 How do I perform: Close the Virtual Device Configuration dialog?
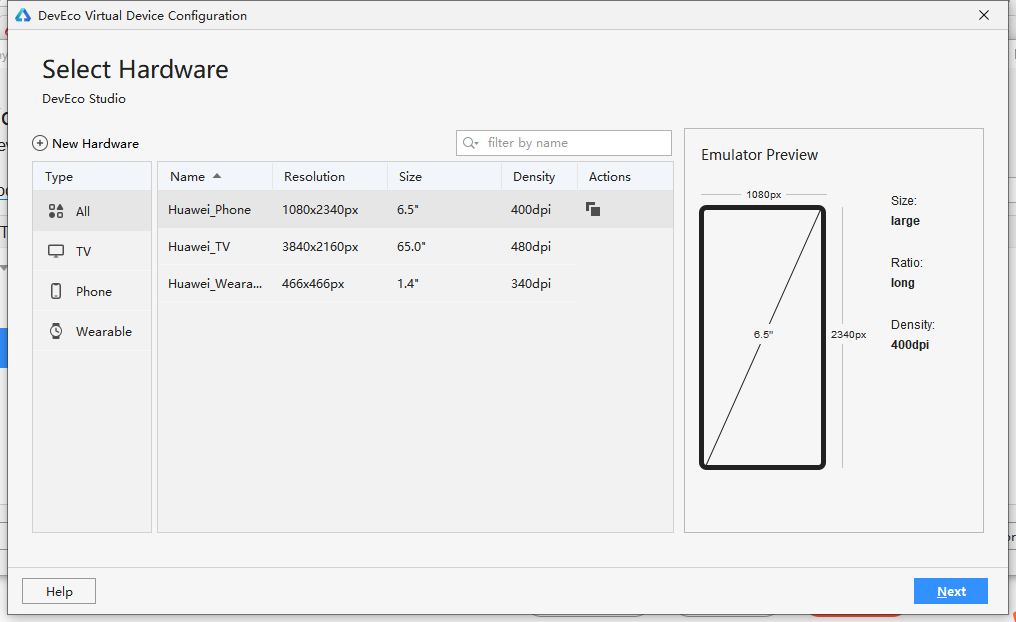(984, 15)
